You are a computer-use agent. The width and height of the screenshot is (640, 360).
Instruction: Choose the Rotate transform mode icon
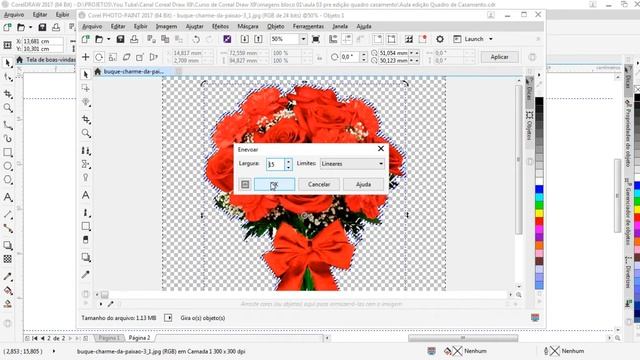pos(99,57)
